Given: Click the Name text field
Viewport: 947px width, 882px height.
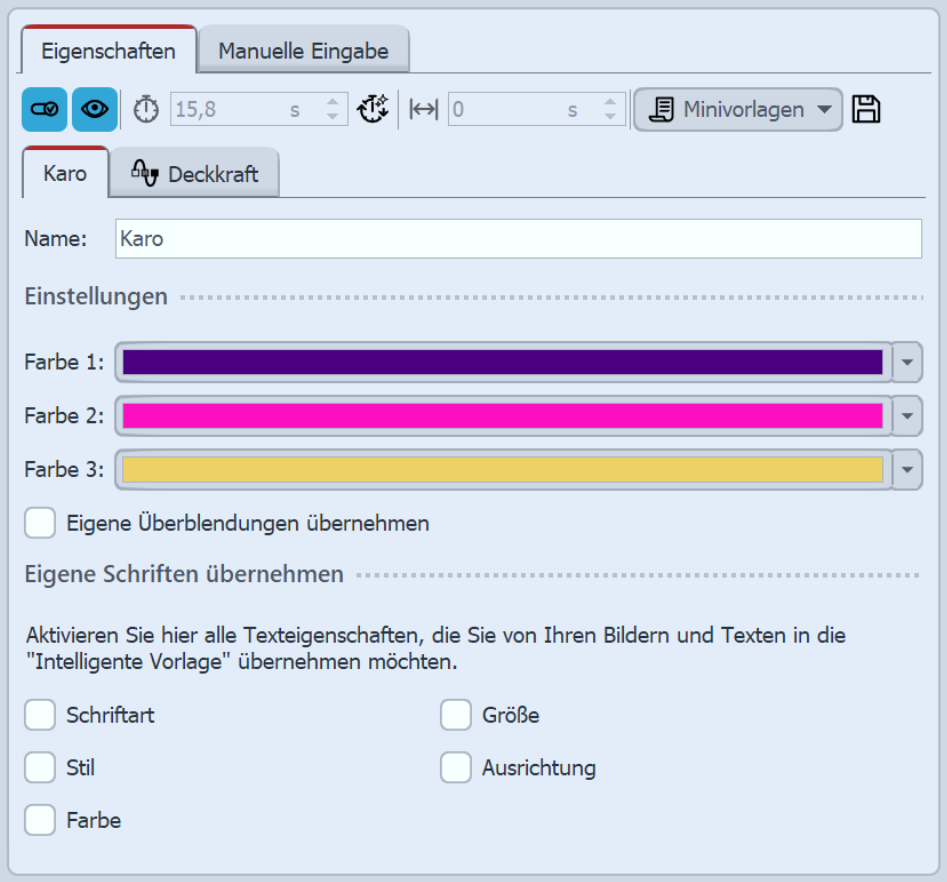Looking at the screenshot, I should 518,240.
